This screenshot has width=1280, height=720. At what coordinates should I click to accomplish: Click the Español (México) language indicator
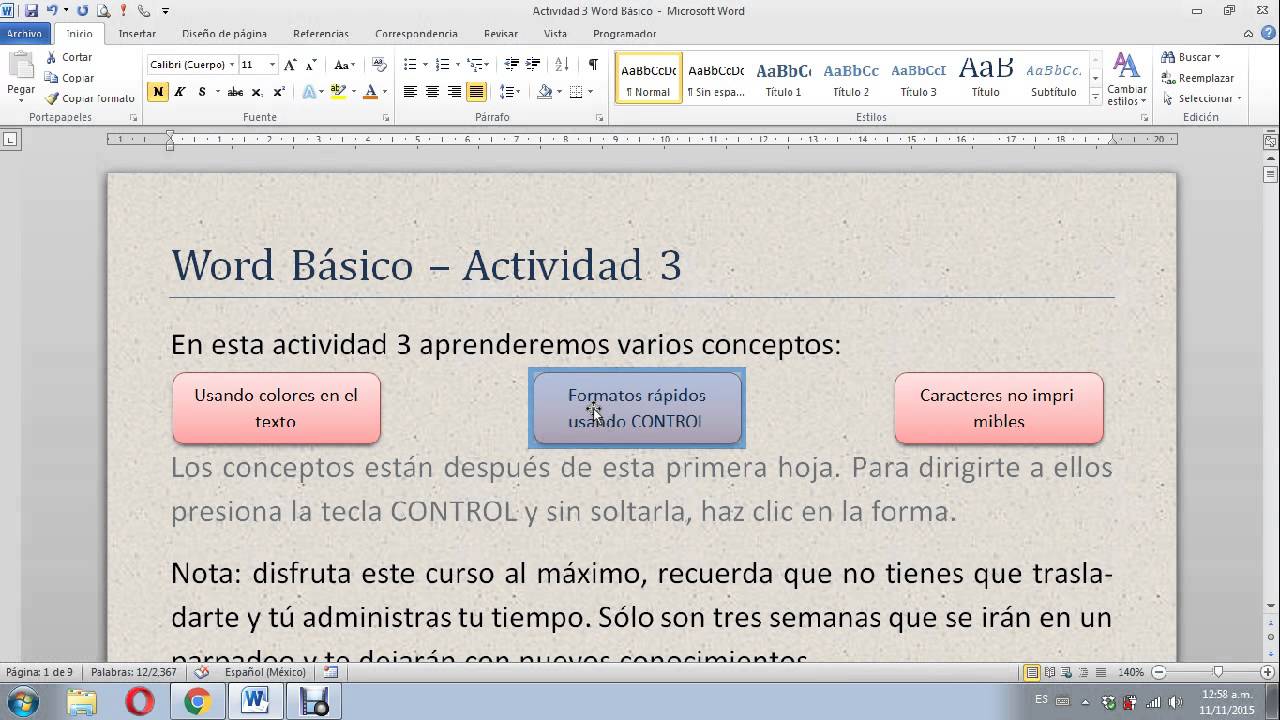[265, 672]
